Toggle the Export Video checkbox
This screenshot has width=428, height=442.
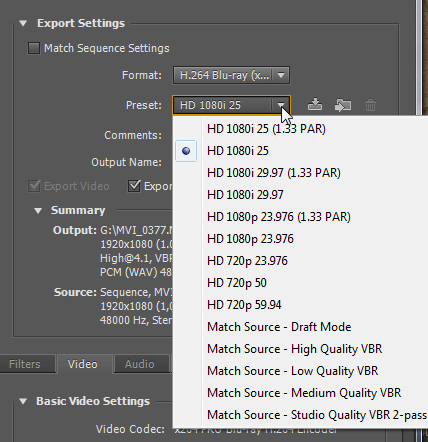34,186
